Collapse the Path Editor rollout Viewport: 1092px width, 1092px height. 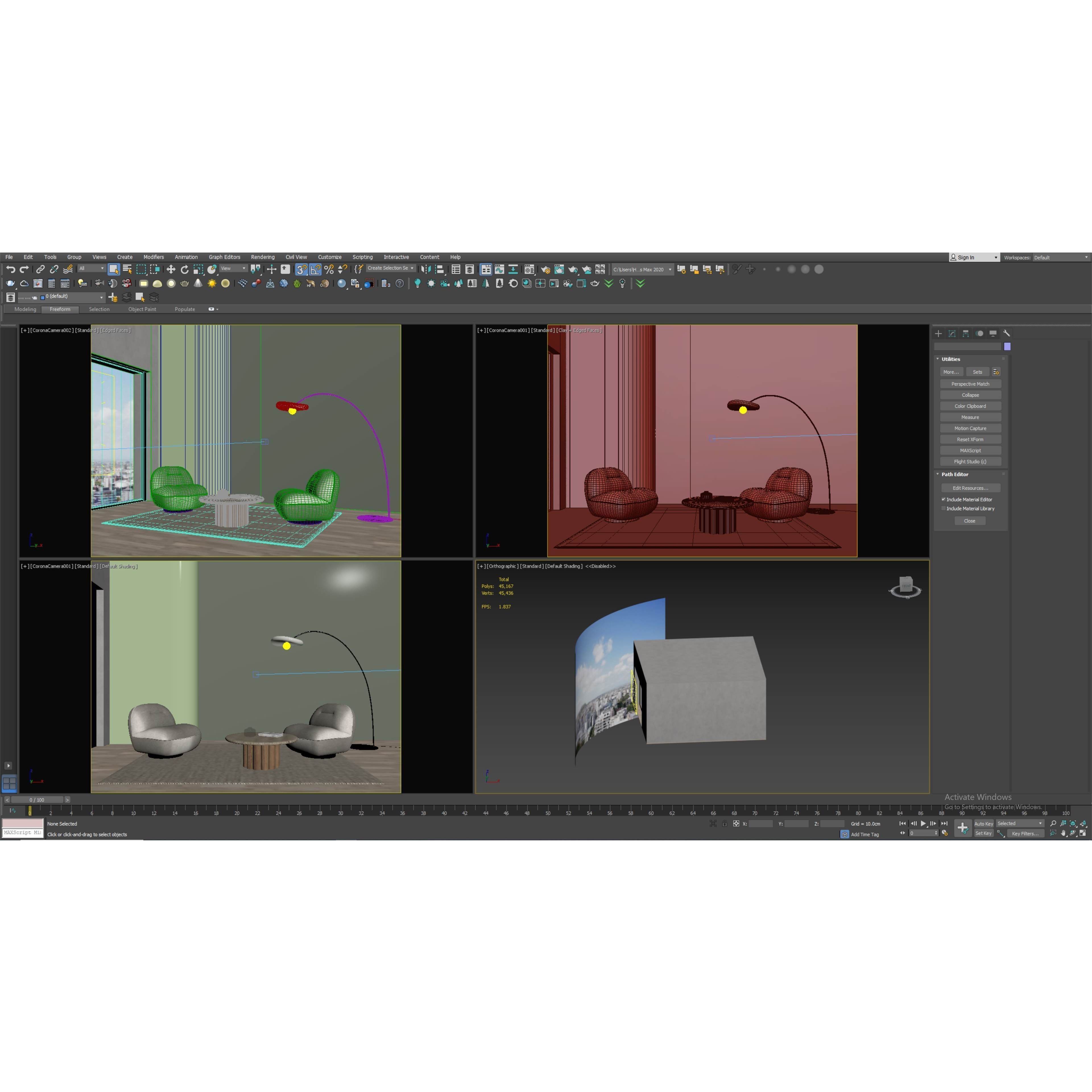pos(938,474)
